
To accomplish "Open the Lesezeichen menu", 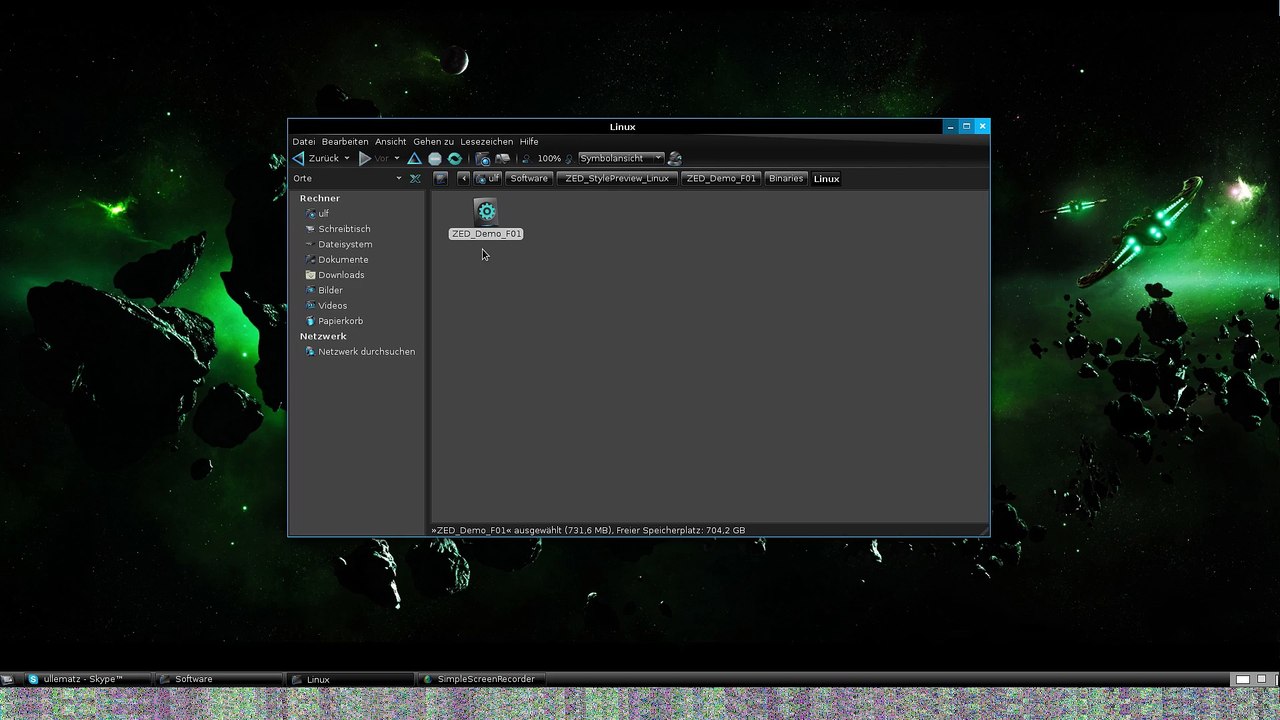I will (x=486, y=142).
